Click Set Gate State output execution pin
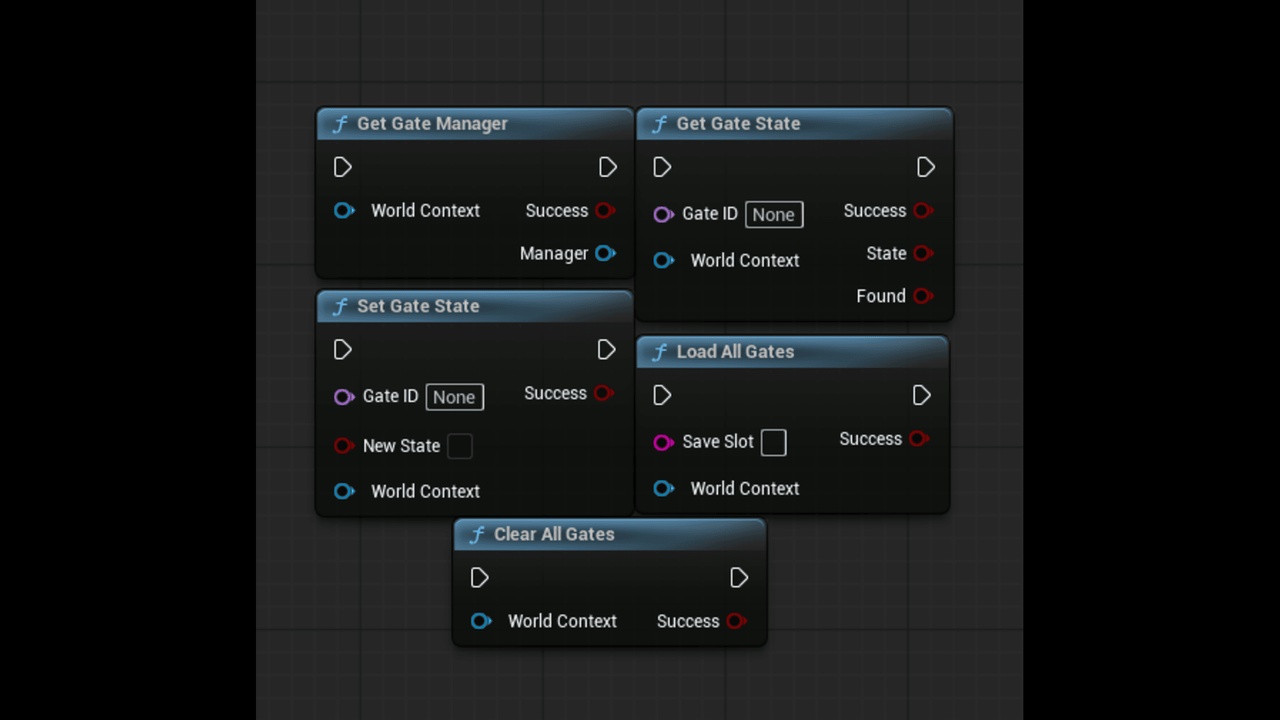This screenshot has height=720, width=1280. coord(607,350)
